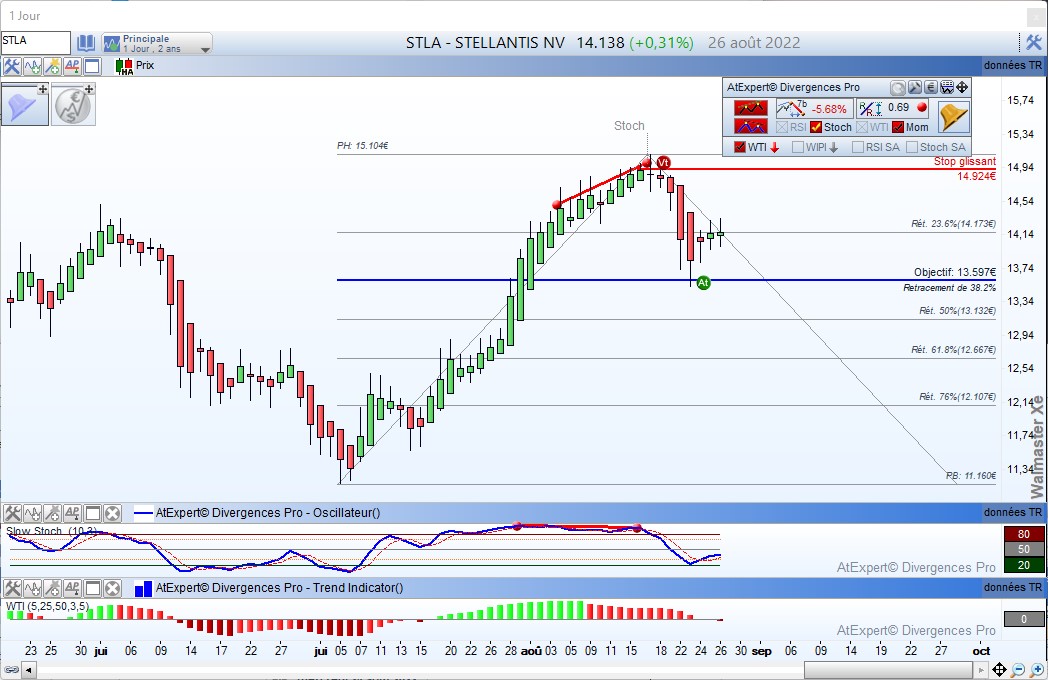The image size is (1048, 680).
Task: Click scroll-left arrow on the bottom scrollbar
Action: (x=29, y=669)
